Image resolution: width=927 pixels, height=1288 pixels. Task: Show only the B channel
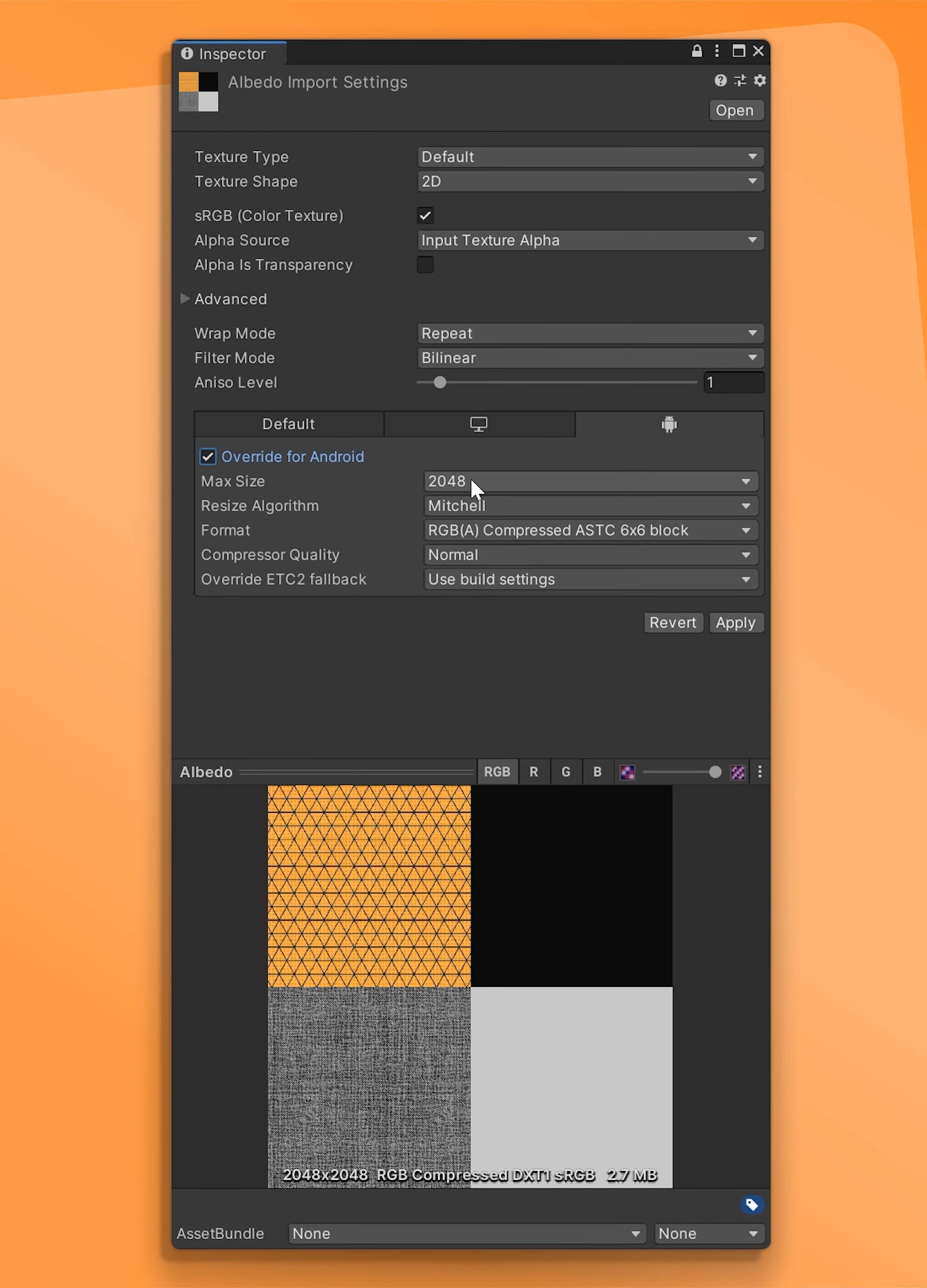[x=597, y=772]
